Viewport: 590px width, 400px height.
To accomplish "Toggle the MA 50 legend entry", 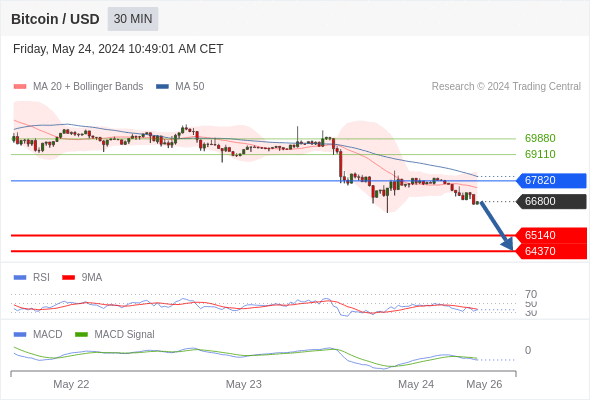I will (180, 87).
